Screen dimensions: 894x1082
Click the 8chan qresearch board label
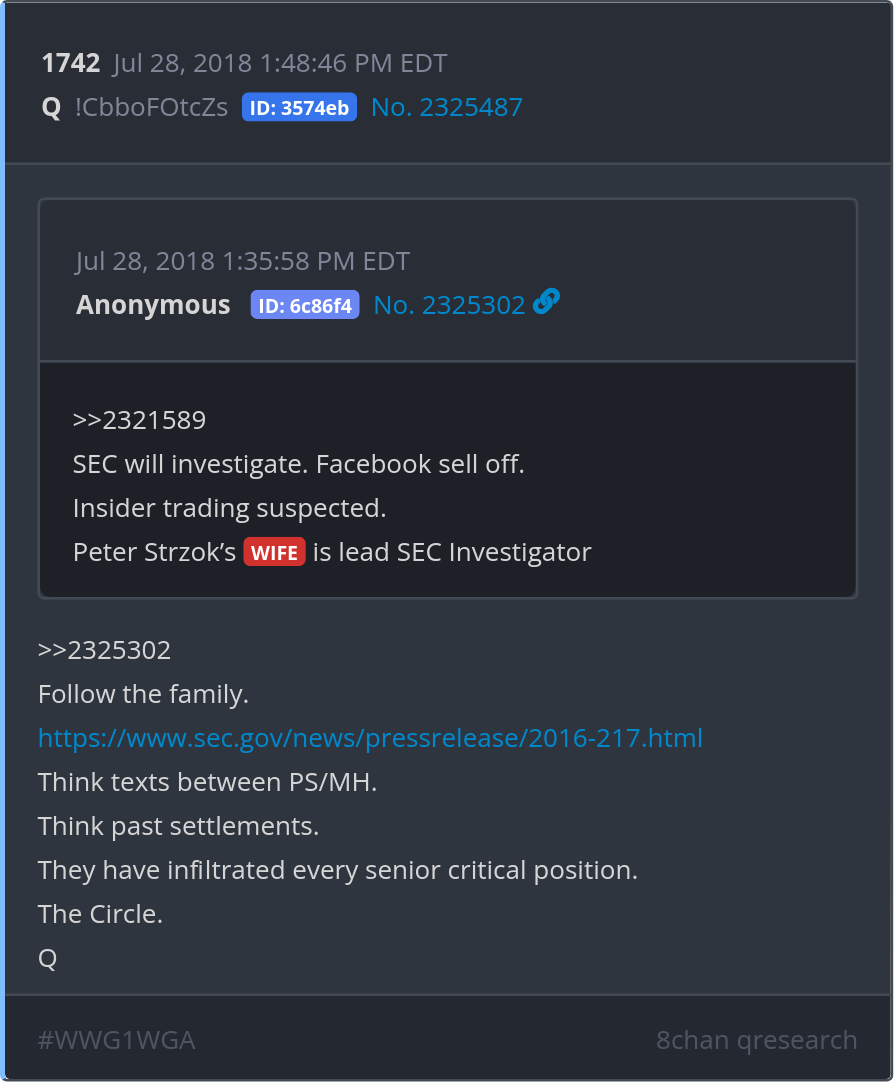tap(756, 1041)
